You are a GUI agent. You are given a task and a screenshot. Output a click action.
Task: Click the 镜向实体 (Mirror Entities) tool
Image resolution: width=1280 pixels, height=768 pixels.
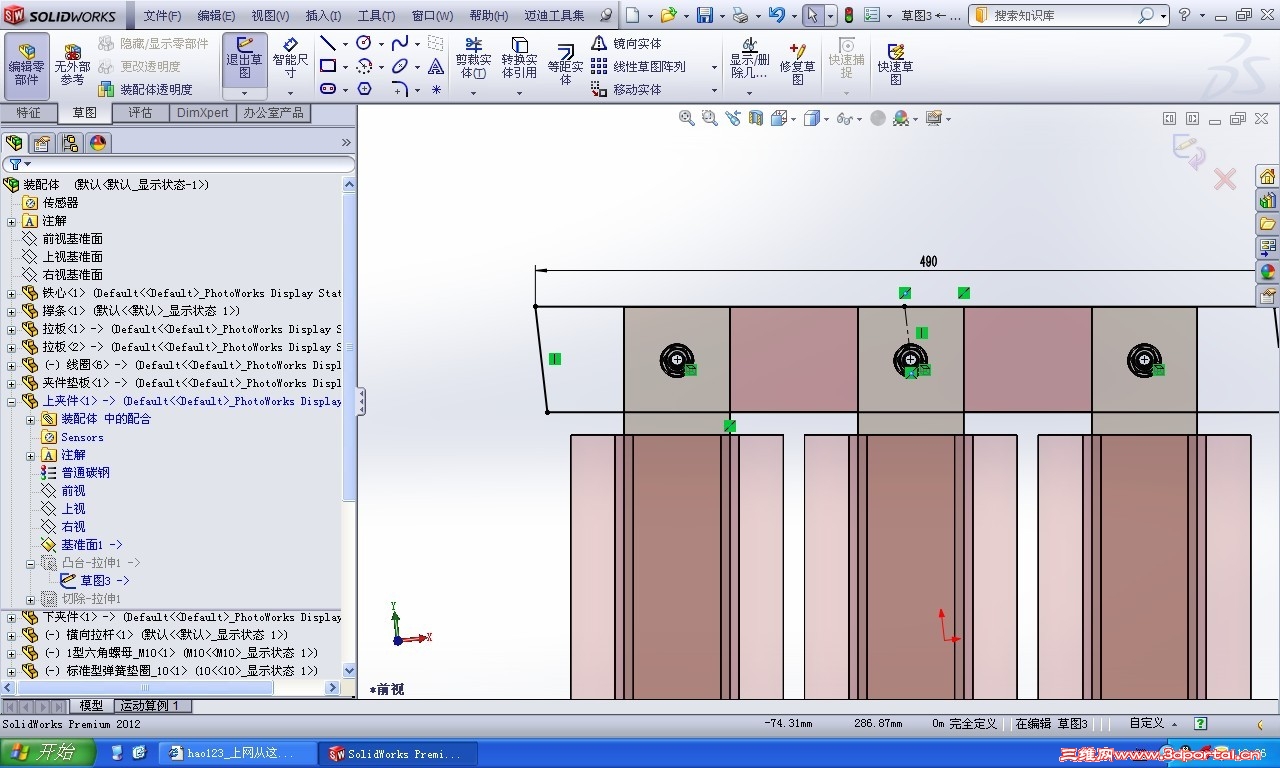click(x=626, y=43)
